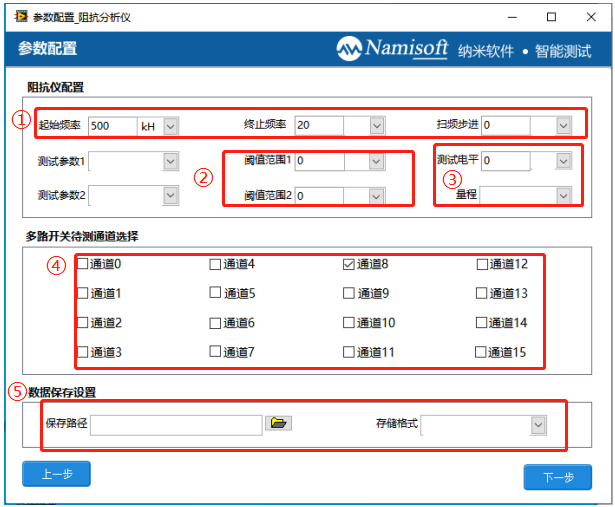Screen dimensions: 615x507
Task: Uncheck the 通道8 checkbox
Action: click(349, 264)
